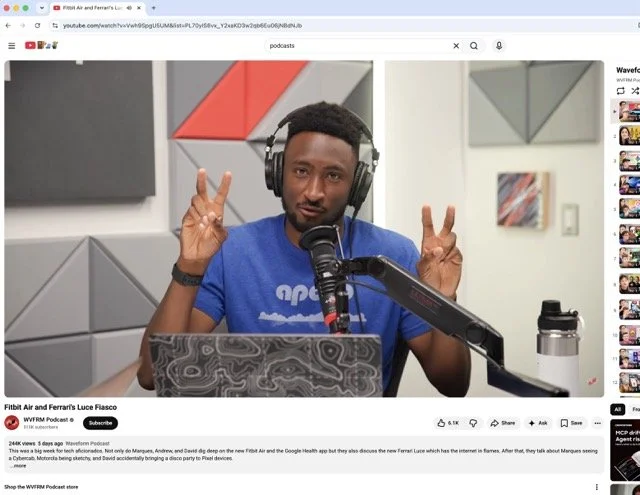The height and width of the screenshot is (495, 640).
Task: Open the 'Waveform Podcast' link in description
Action: (87, 444)
